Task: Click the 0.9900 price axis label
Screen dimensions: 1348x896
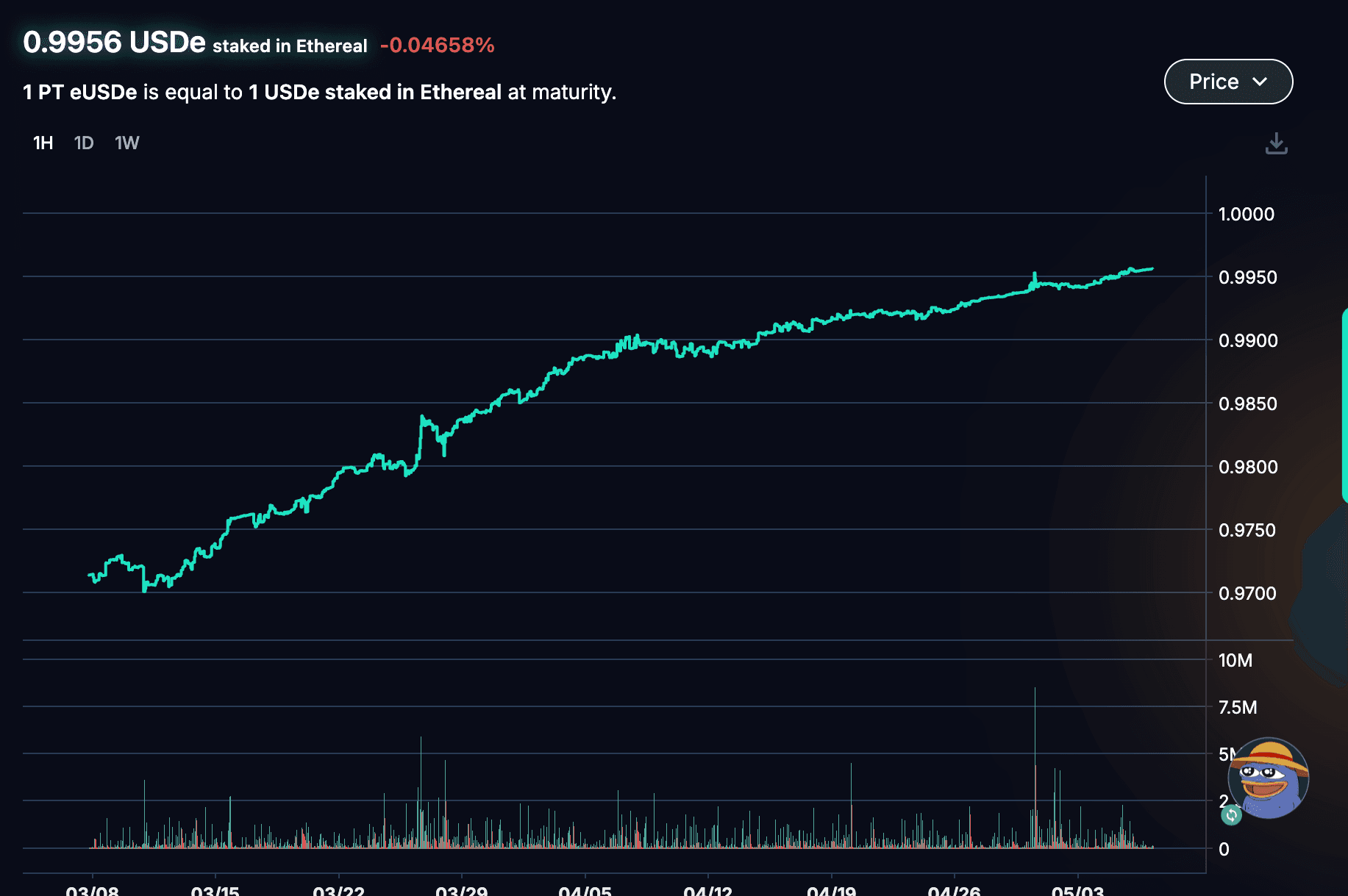Action: pos(1248,340)
